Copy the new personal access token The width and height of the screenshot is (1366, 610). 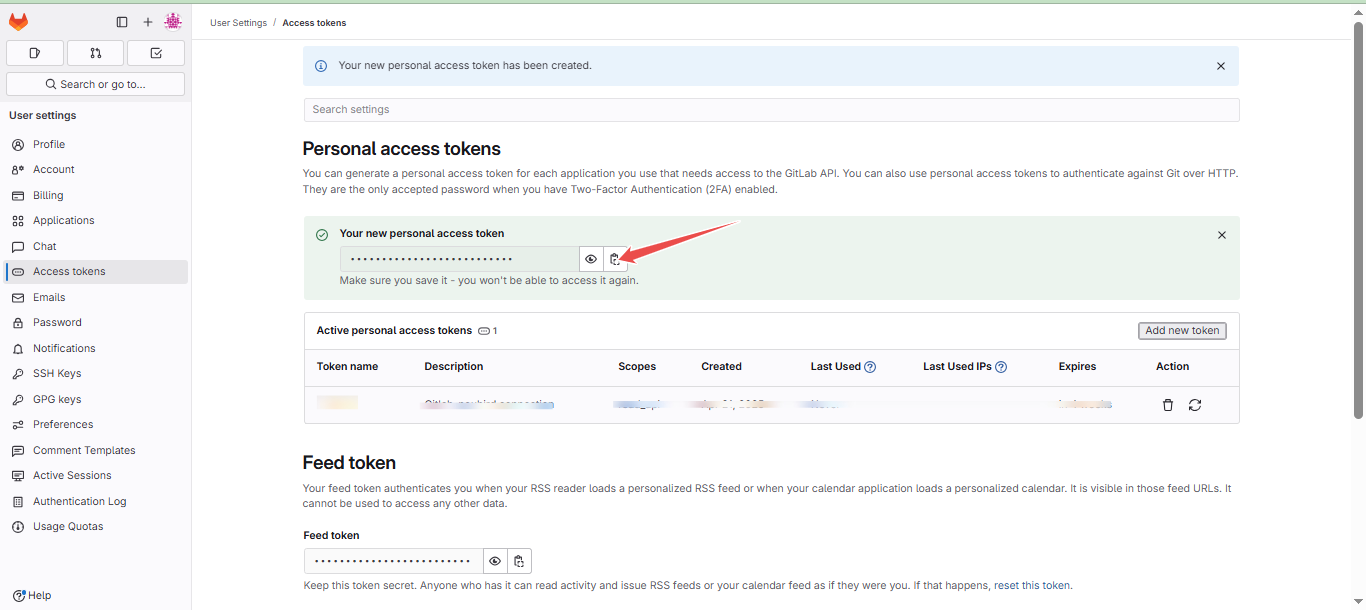tap(615, 258)
